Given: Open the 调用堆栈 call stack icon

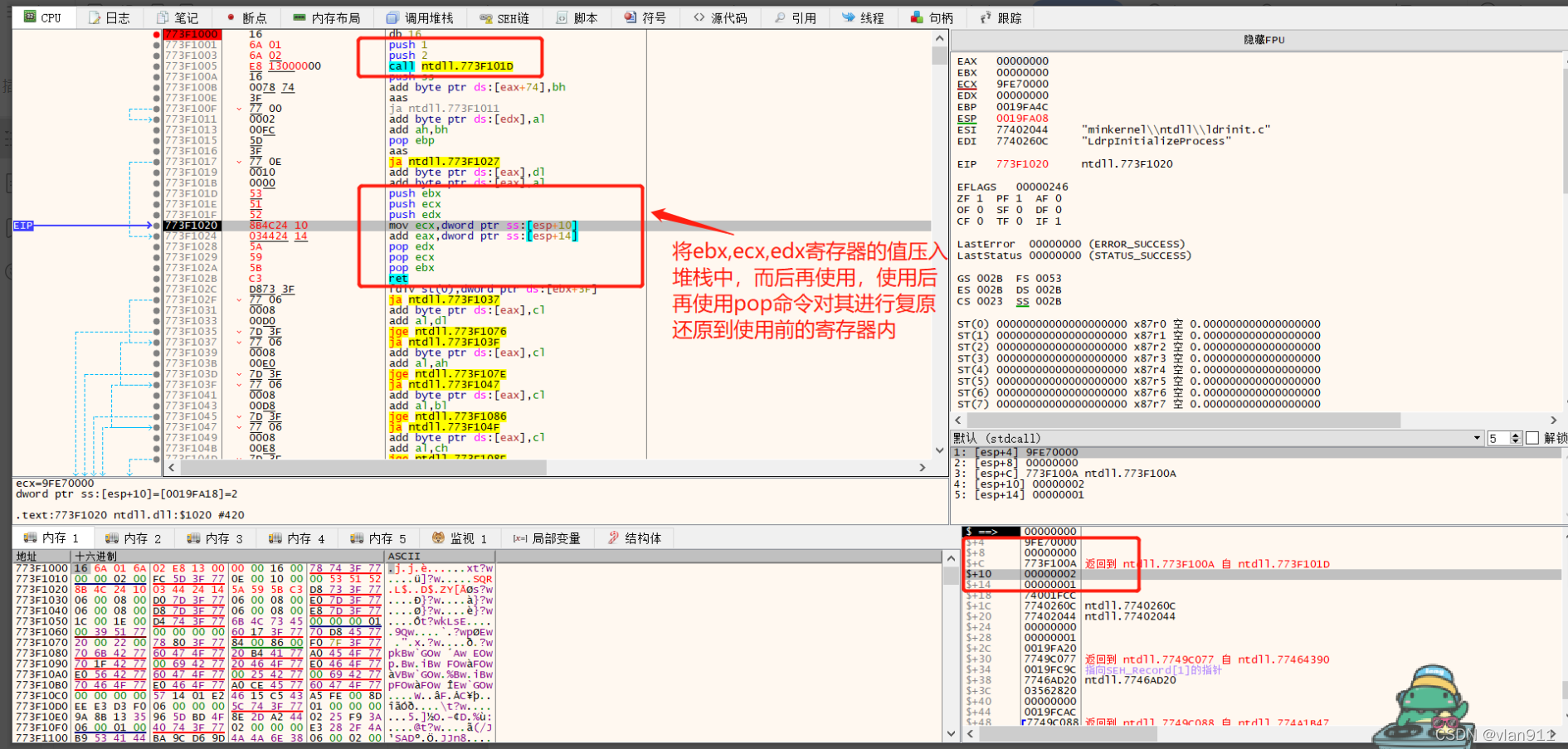Looking at the screenshot, I should [392, 17].
